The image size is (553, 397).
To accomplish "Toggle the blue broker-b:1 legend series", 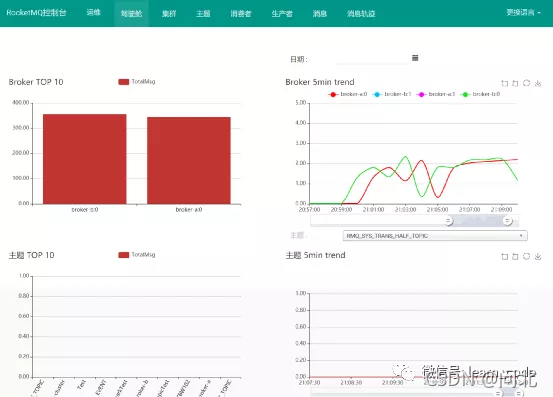I will click(392, 94).
